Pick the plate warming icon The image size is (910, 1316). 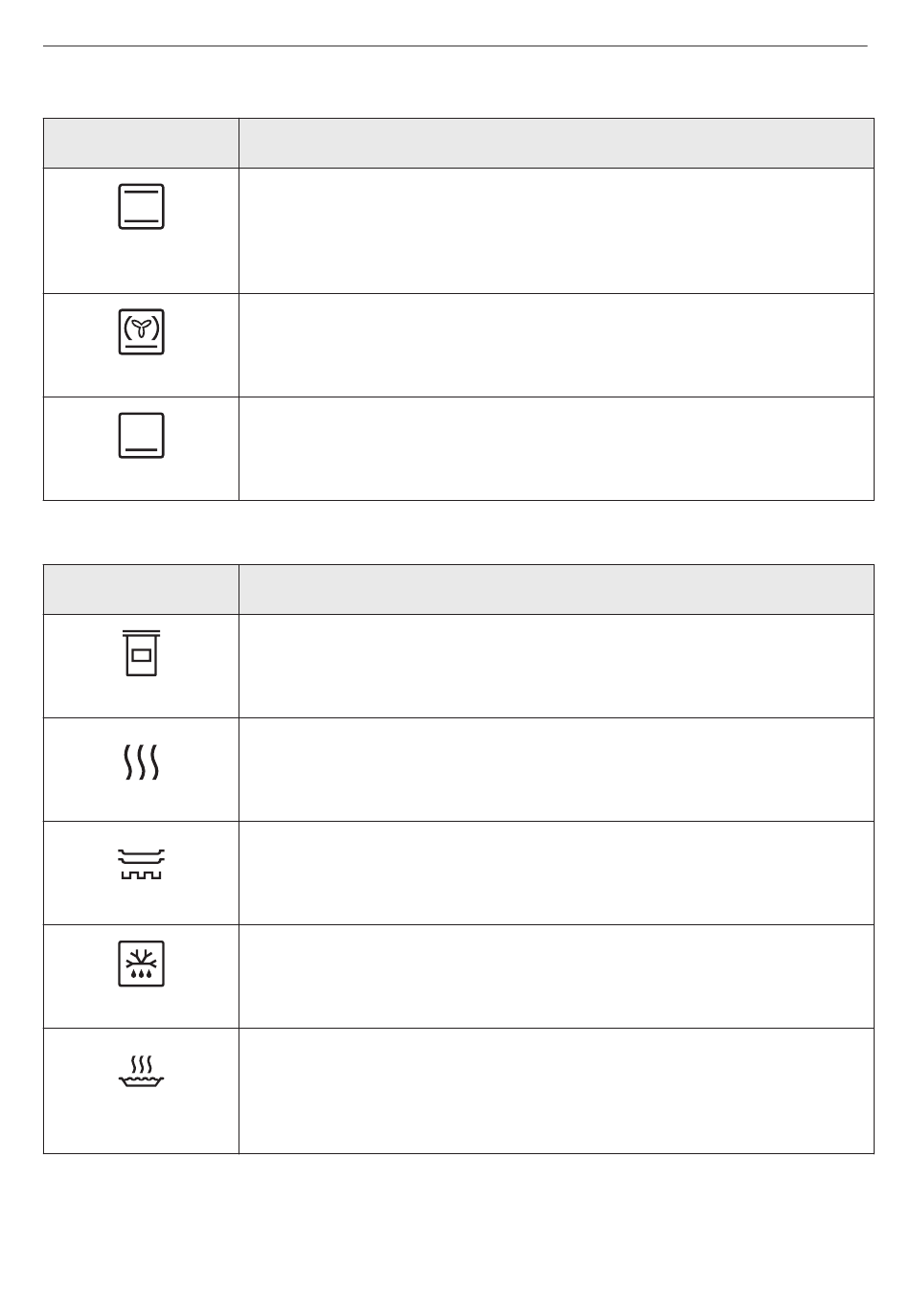(141, 864)
